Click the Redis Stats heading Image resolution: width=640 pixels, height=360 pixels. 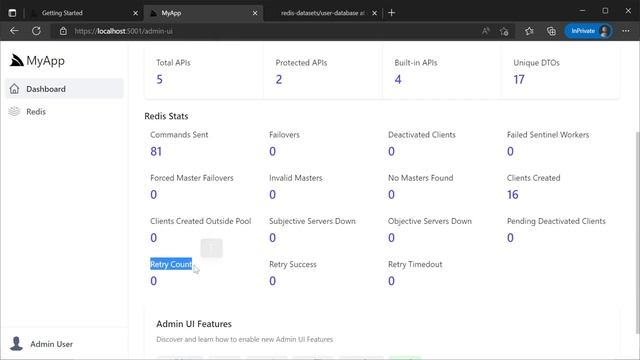[166, 116]
